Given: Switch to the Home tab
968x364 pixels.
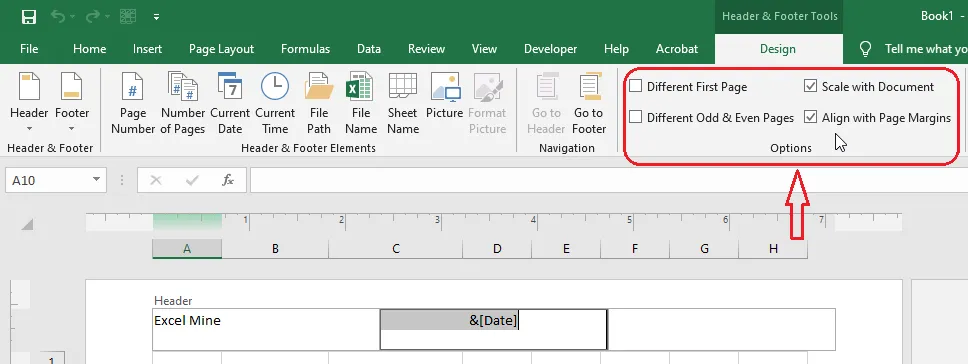Looking at the screenshot, I should (90, 49).
